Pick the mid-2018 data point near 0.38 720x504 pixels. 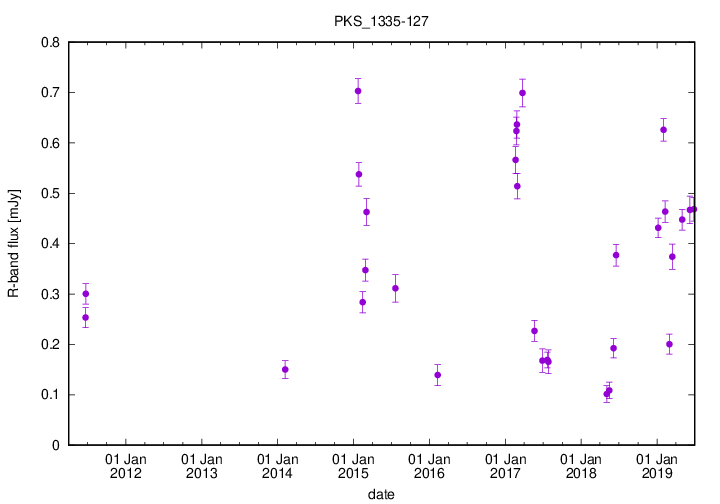pyautogui.click(x=616, y=255)
